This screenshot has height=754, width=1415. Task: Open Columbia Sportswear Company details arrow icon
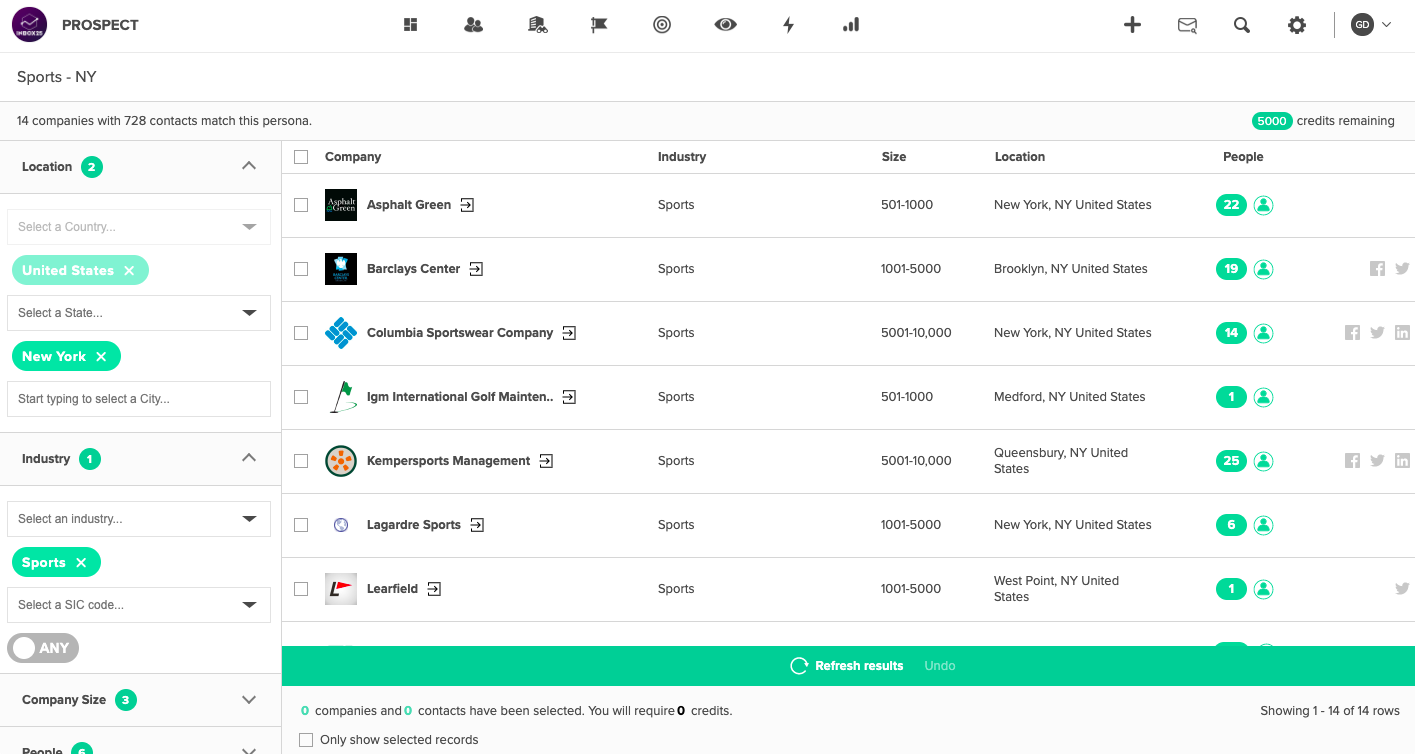[569, 333]
